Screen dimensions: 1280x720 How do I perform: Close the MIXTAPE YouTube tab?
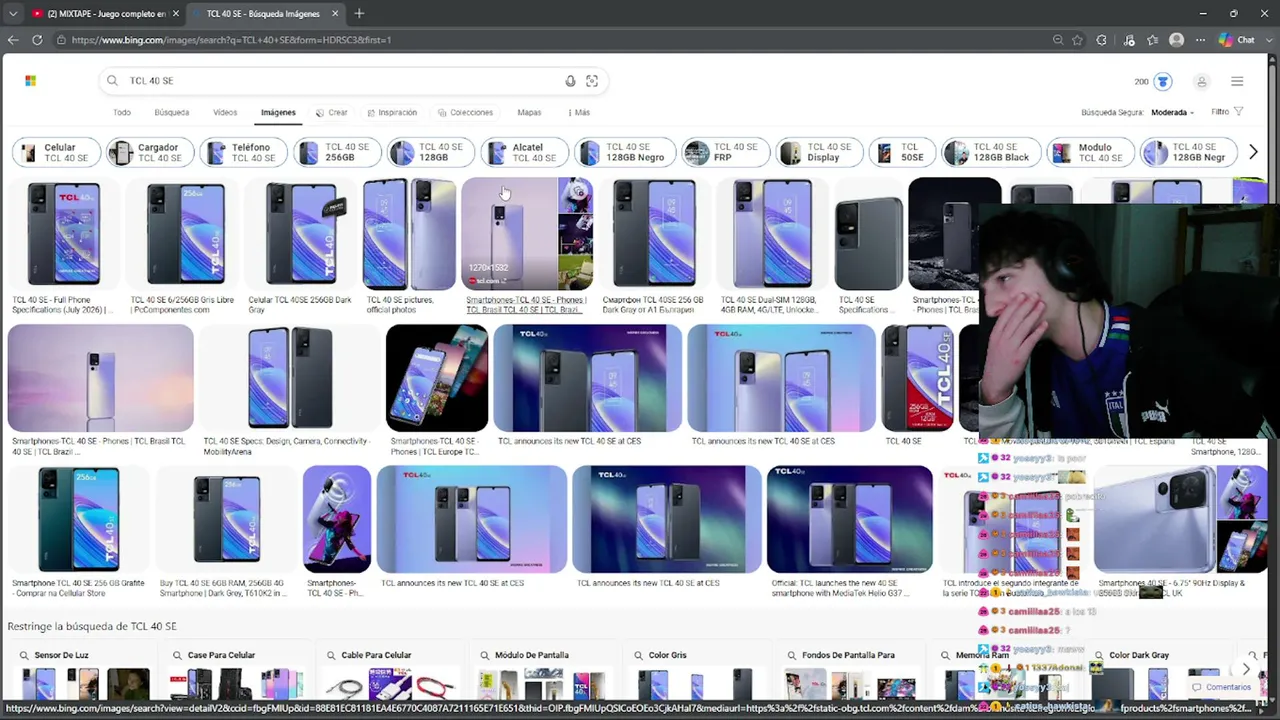coord(176,14)
